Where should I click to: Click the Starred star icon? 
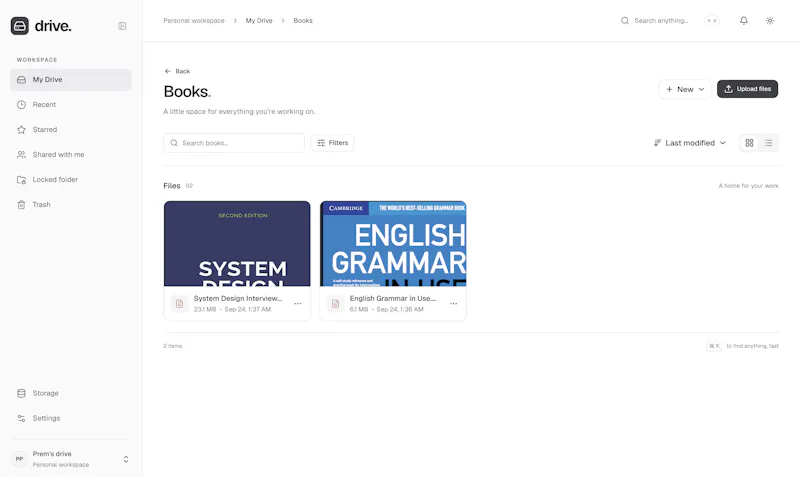pos(21,130)
